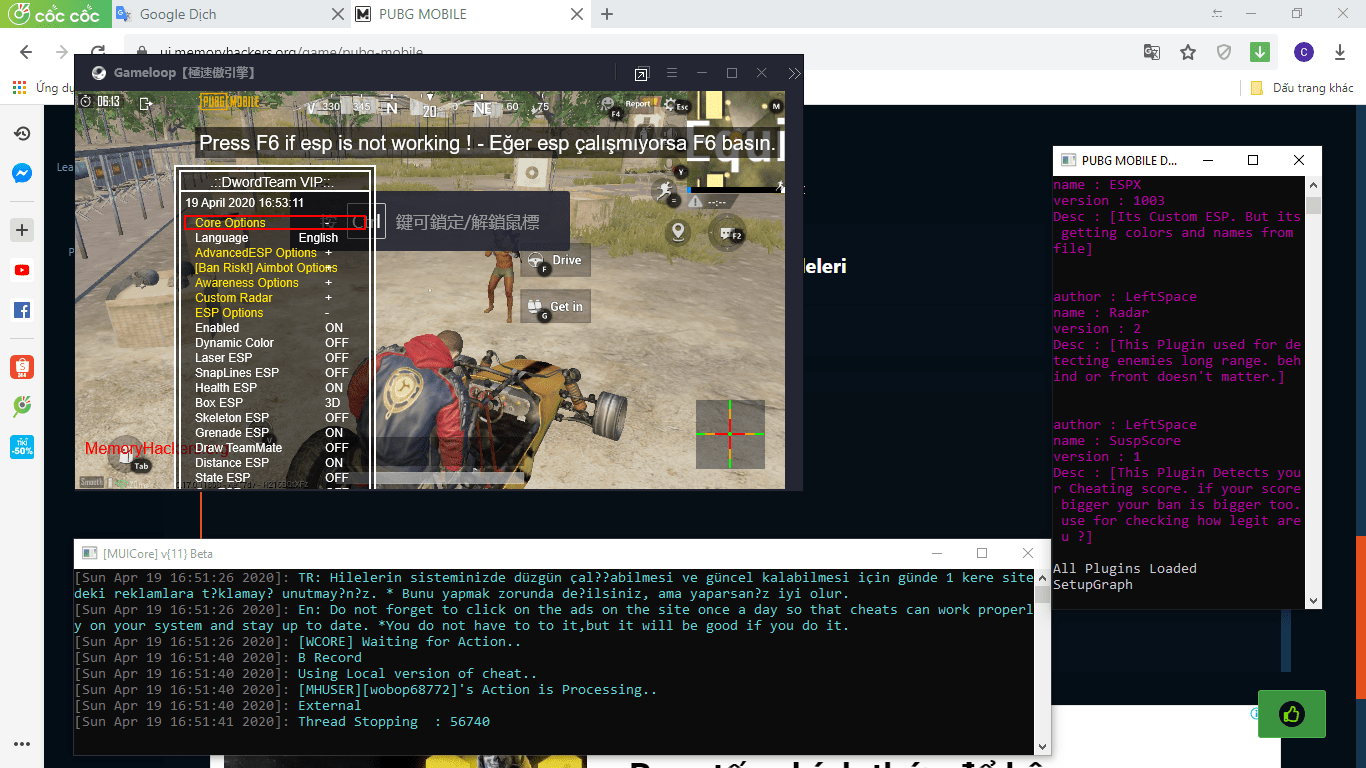Open the Tiki -50% sidebar icon

click(x=22, y=447)
